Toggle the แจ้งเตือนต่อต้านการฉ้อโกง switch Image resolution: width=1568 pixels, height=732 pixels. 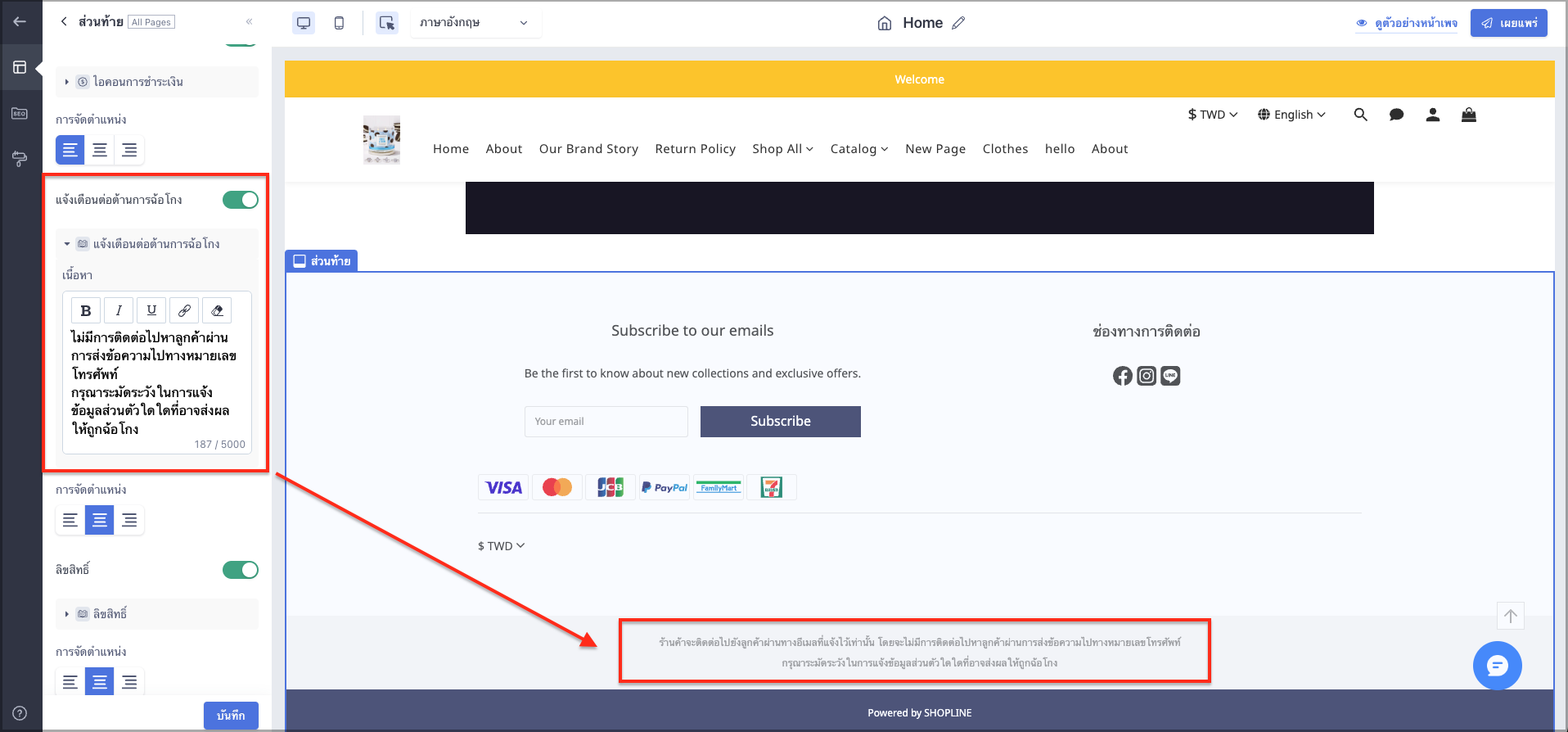pos(241,200)
